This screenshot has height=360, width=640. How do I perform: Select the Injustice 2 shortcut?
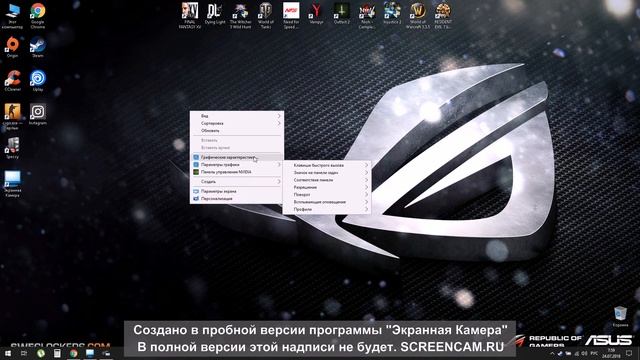coord(392,14)
